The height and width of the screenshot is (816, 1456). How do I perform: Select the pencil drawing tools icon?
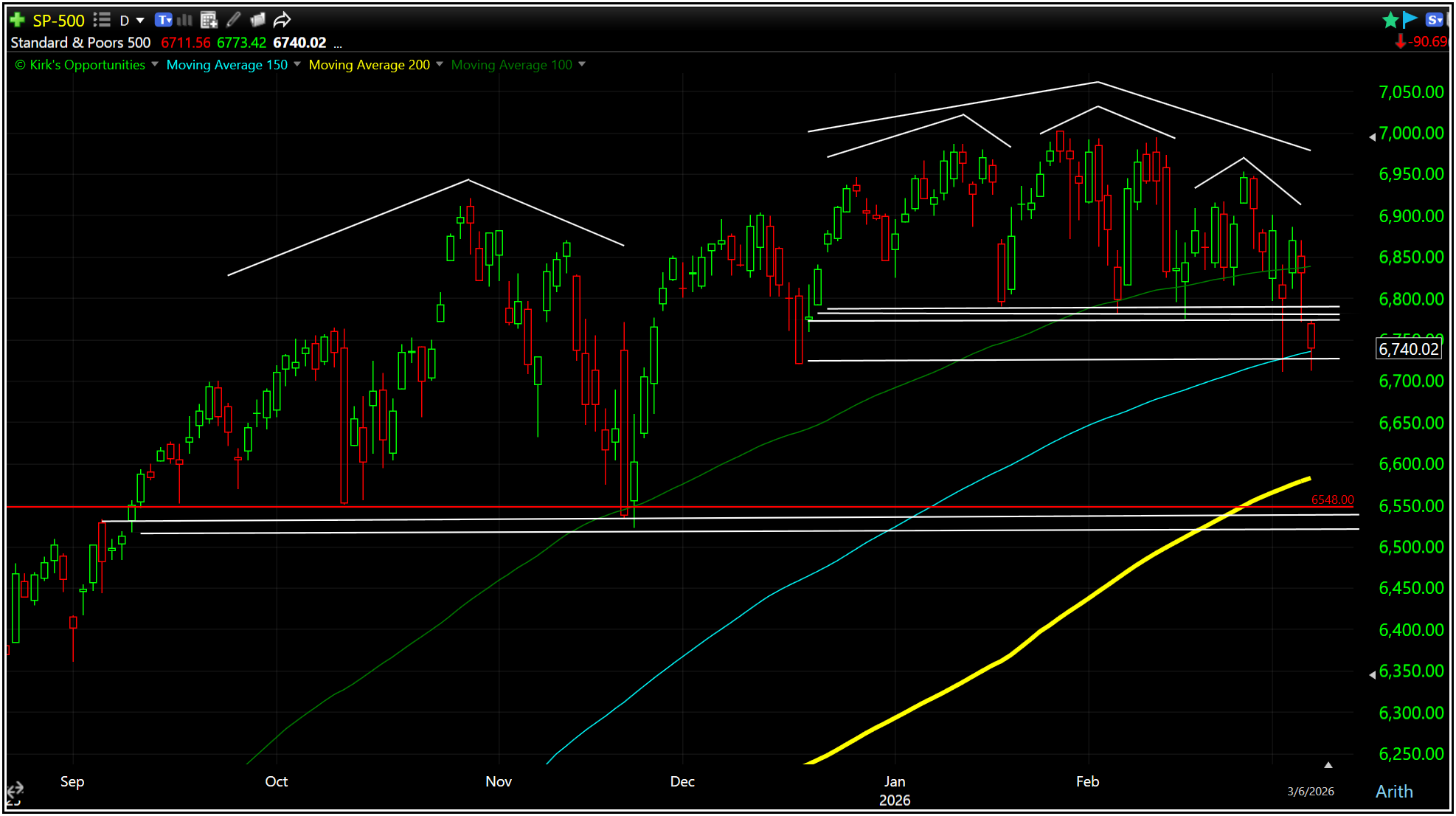233,20
